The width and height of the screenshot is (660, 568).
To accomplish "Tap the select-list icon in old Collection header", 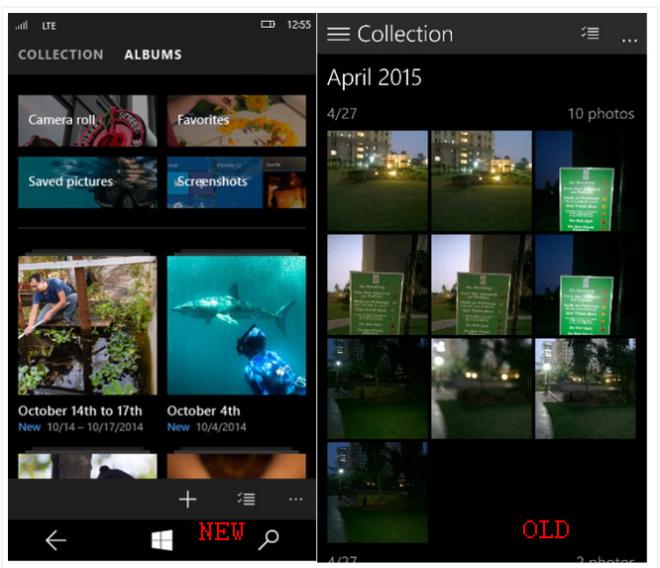I will coord(590,33).
